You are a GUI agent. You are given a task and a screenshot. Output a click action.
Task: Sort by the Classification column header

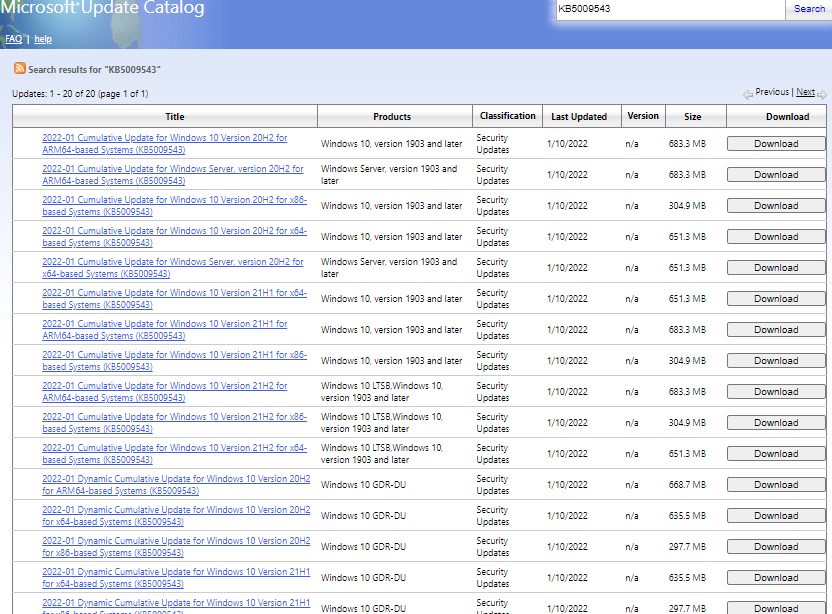(507, 116)
